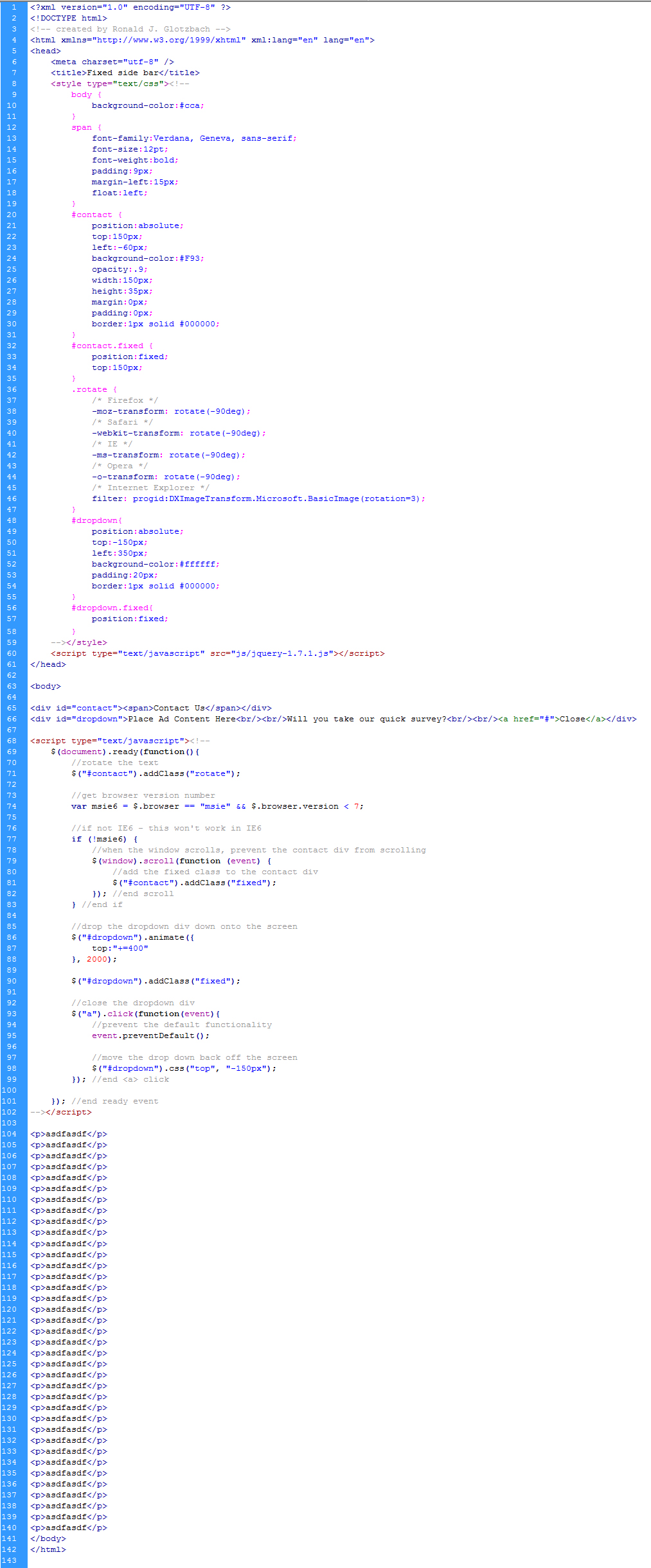Click the 'Place Ad Content Here' text

tap(182, 719)
